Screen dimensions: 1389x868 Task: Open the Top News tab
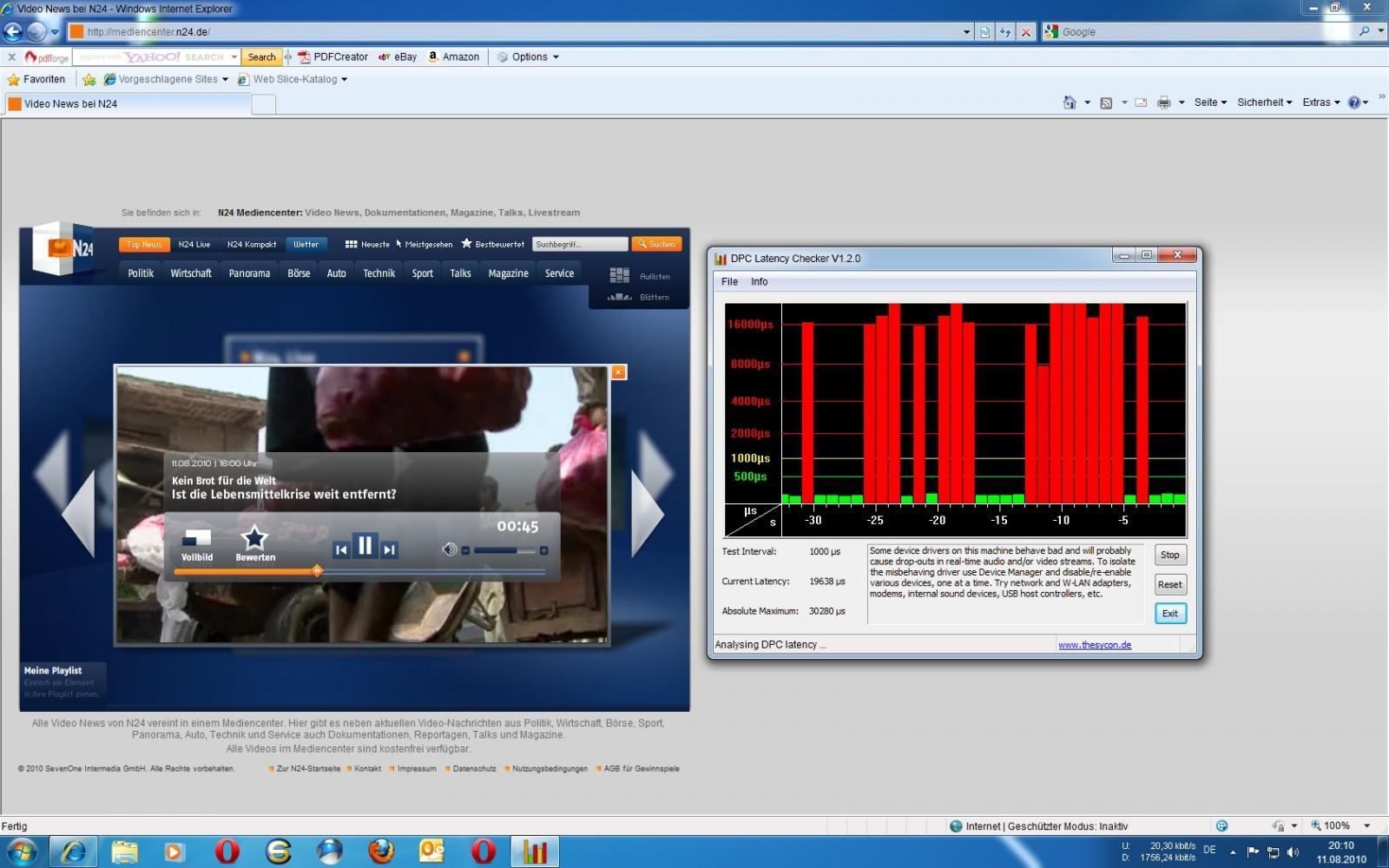144,245
